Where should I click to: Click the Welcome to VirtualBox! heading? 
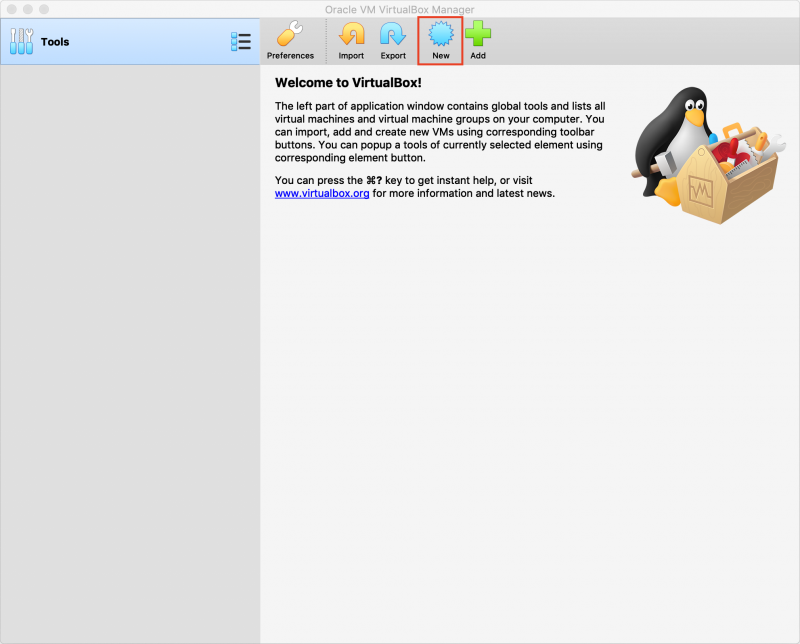click(348, 83)
